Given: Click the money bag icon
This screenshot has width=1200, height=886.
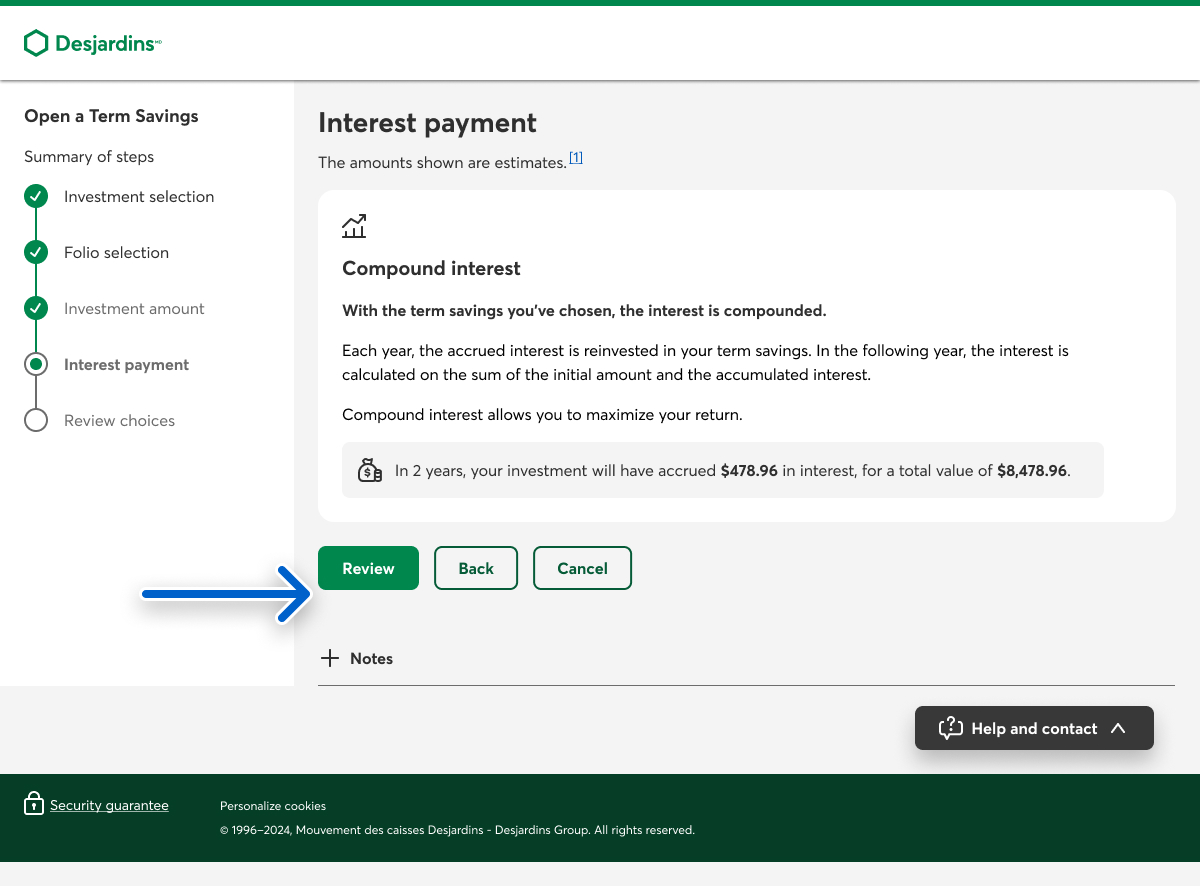Looking at the screenshot, I should point(369,470).
